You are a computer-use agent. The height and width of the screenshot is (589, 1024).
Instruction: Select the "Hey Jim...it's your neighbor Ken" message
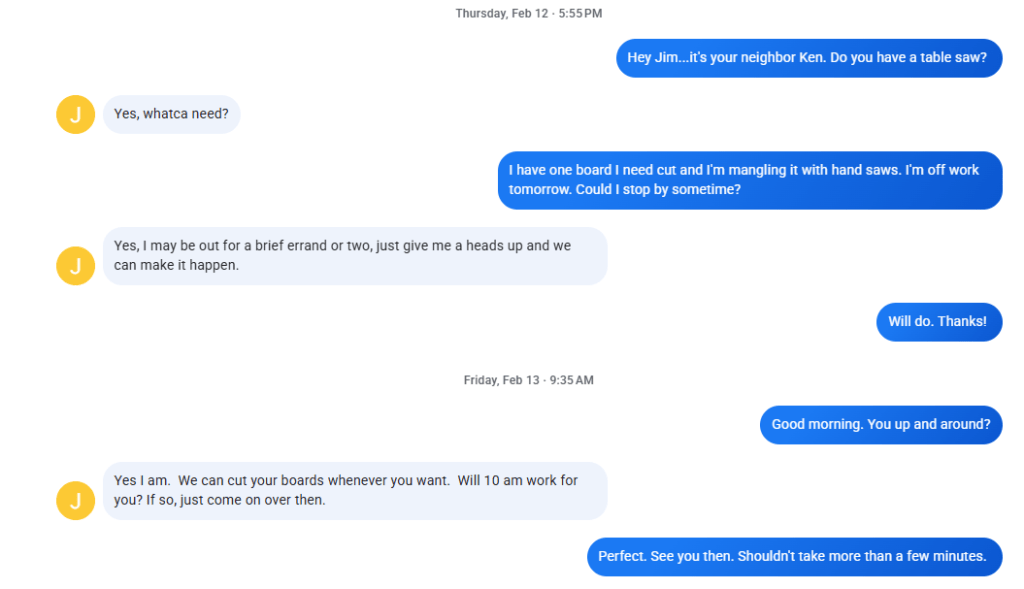[808, 58]
